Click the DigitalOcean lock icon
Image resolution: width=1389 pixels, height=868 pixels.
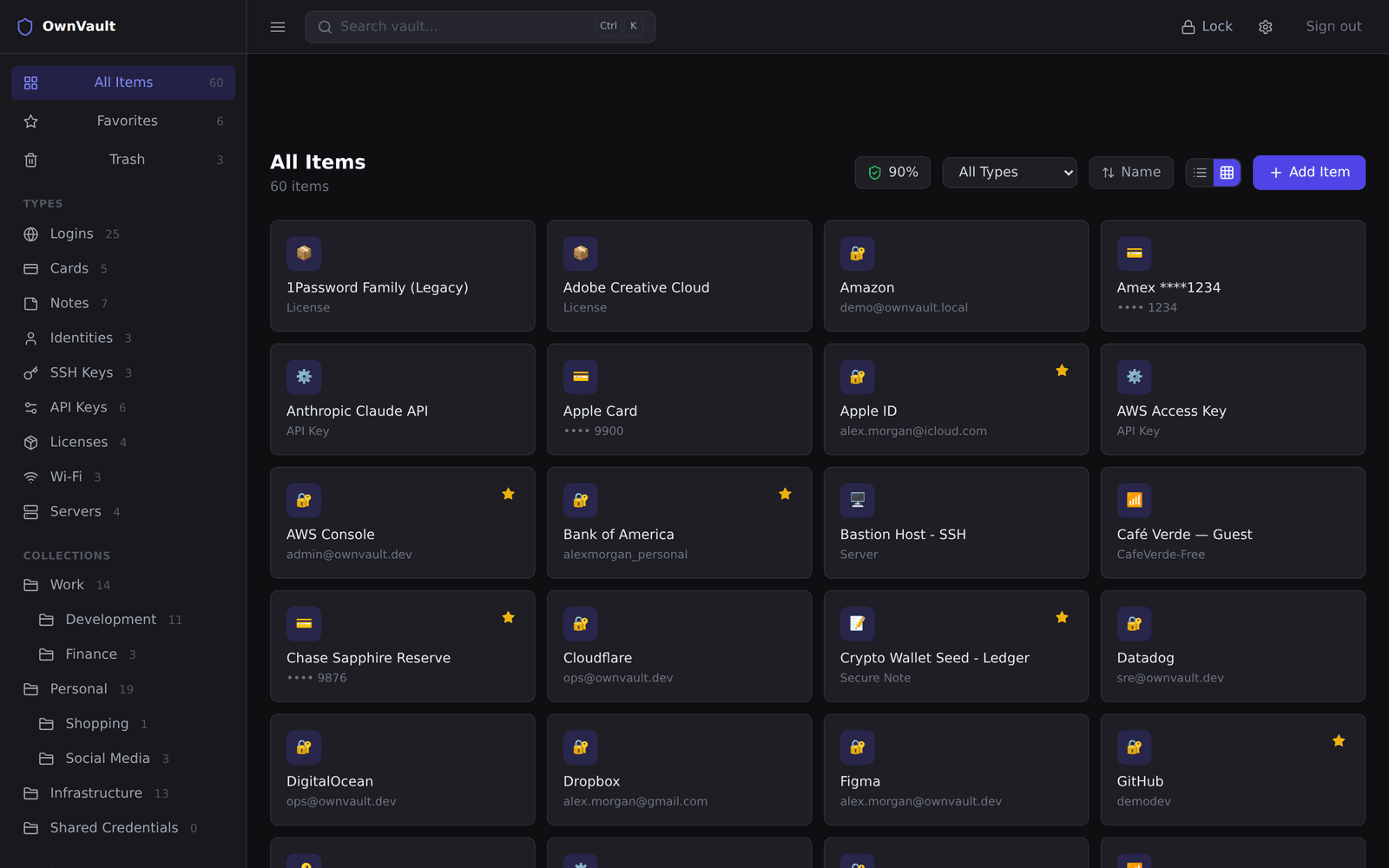pos(304,747)
